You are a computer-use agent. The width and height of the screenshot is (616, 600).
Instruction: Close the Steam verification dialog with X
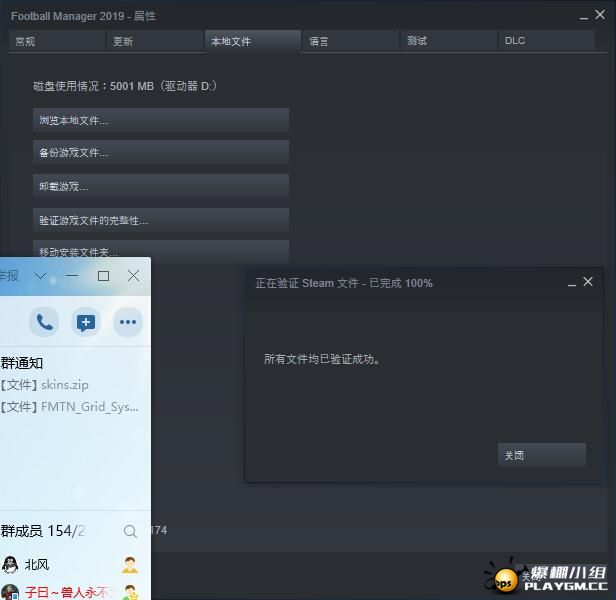coord(588,281)
